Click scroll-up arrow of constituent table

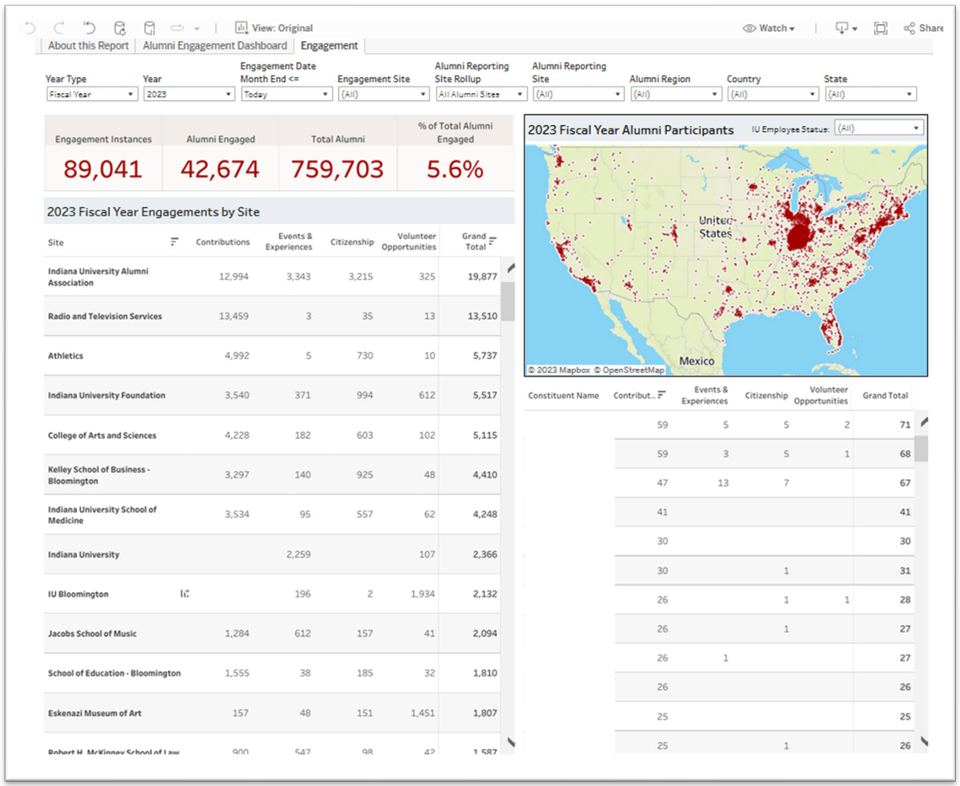tap(924, 422)
